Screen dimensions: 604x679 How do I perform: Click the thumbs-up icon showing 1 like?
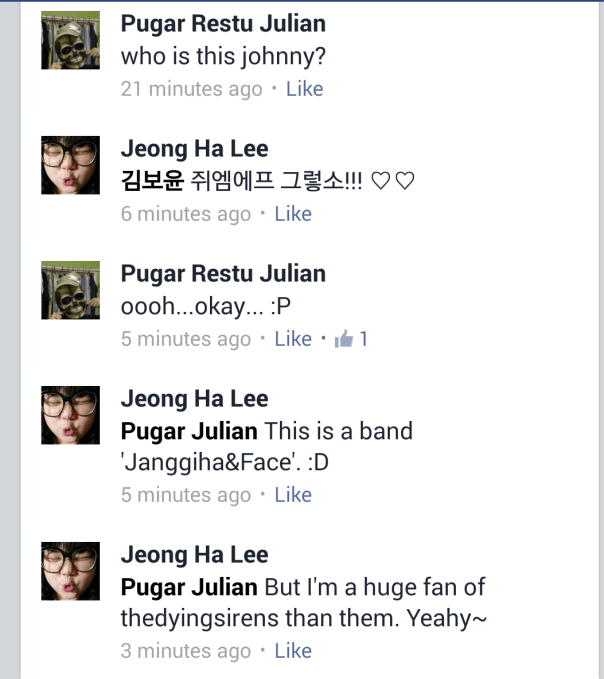(x=344, y=339)
